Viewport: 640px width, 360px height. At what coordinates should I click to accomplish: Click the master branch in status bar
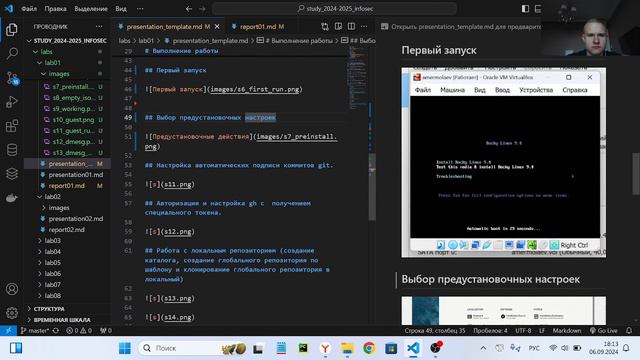pyautogui.click(x=35, y=331)
